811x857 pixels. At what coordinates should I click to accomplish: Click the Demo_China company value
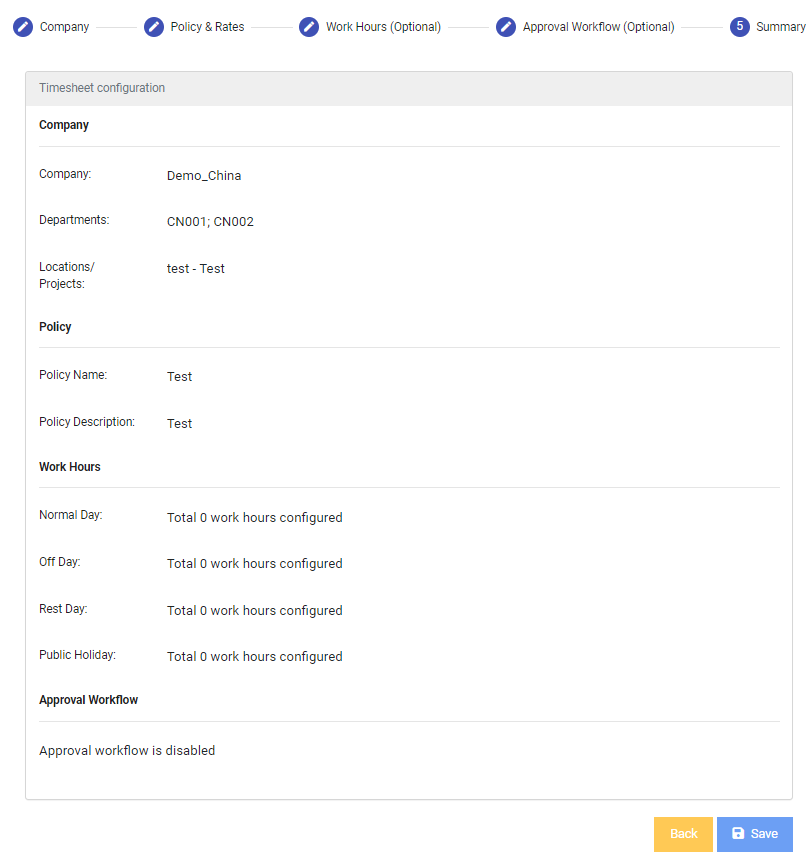coord(204,176)
